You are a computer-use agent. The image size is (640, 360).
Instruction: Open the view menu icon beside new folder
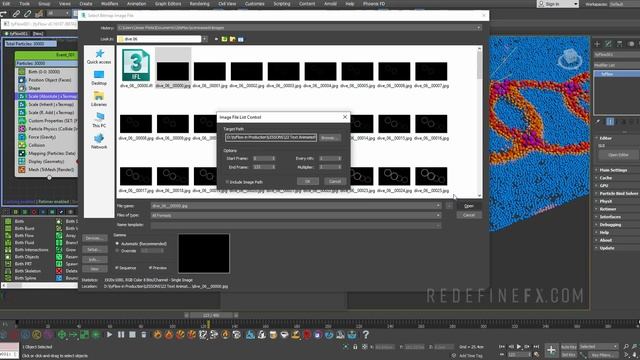[240, 39]
